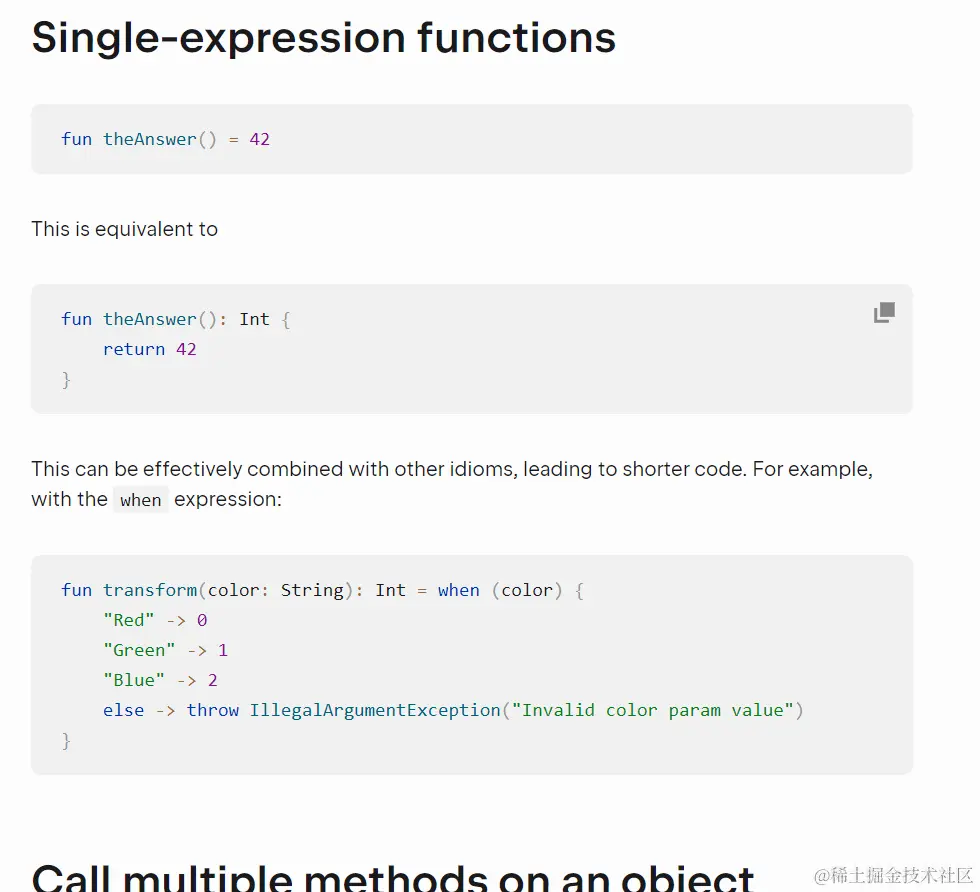The height and width of the screenshot is (892, 980).
Task: Click IllegalArgumentException in the code
Action: click(375, 710)
